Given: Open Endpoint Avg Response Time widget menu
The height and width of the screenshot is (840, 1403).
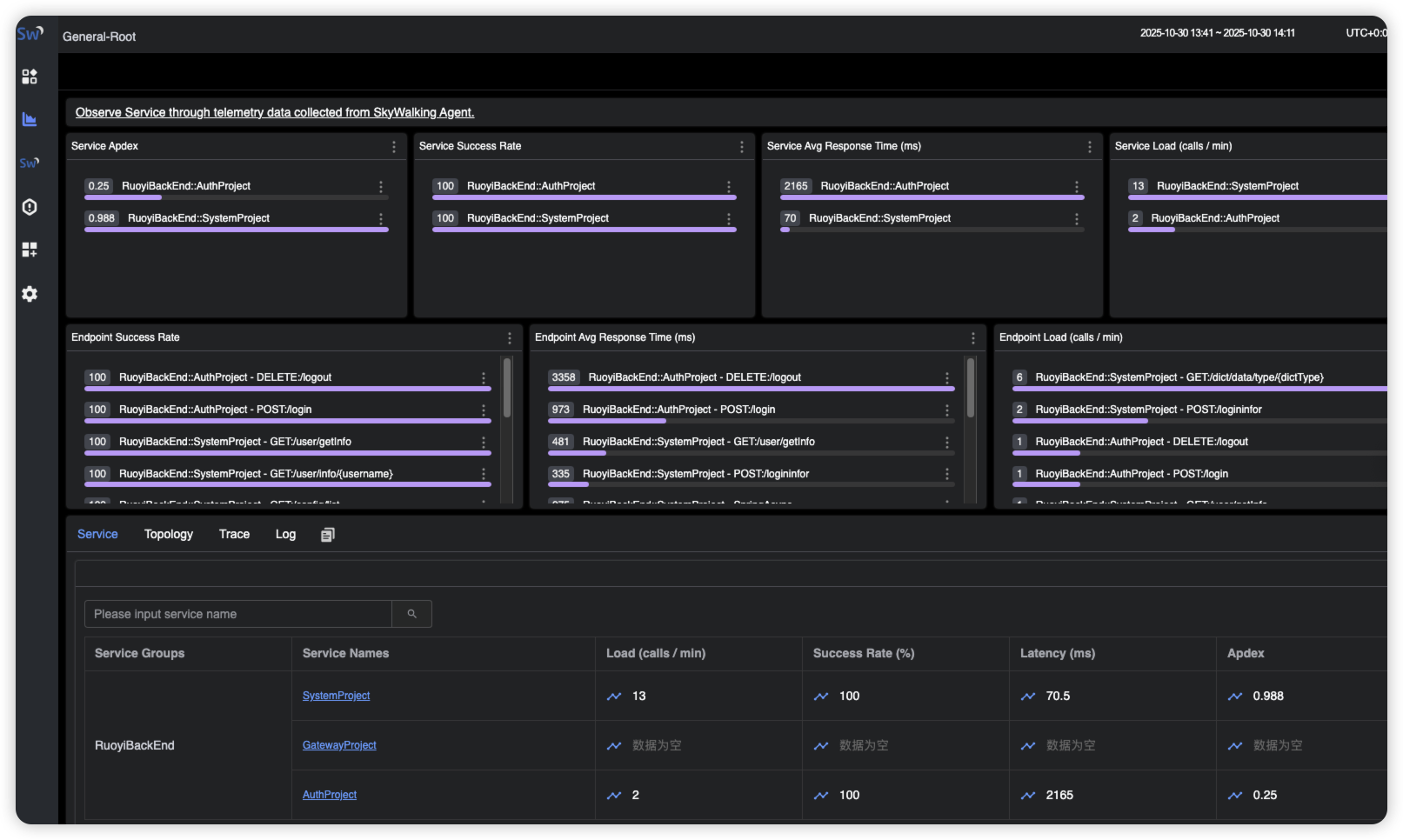Looking at the screenshot, I should click(x=973, y=338).
